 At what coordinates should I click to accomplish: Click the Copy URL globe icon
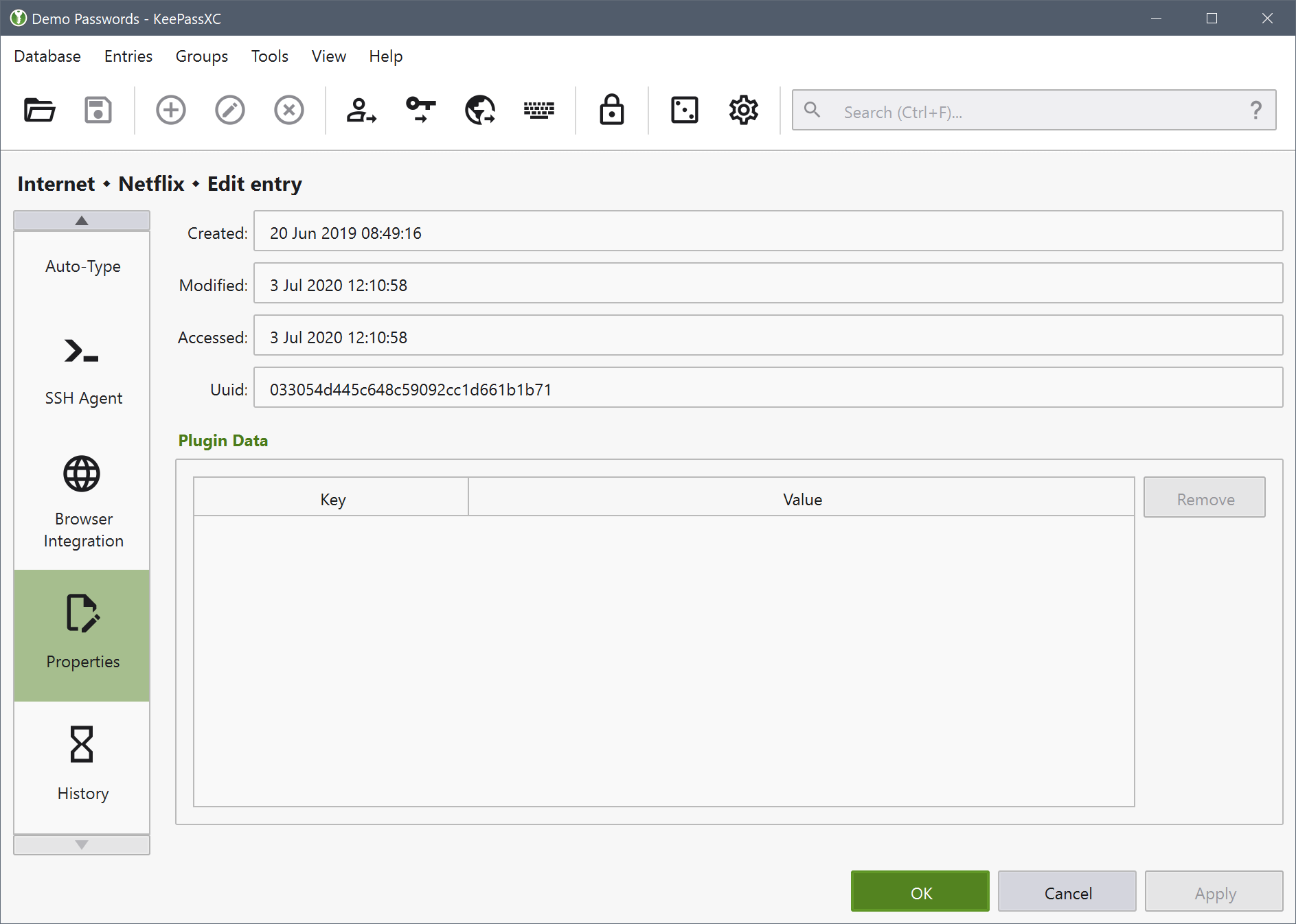(x=480, y=110)
